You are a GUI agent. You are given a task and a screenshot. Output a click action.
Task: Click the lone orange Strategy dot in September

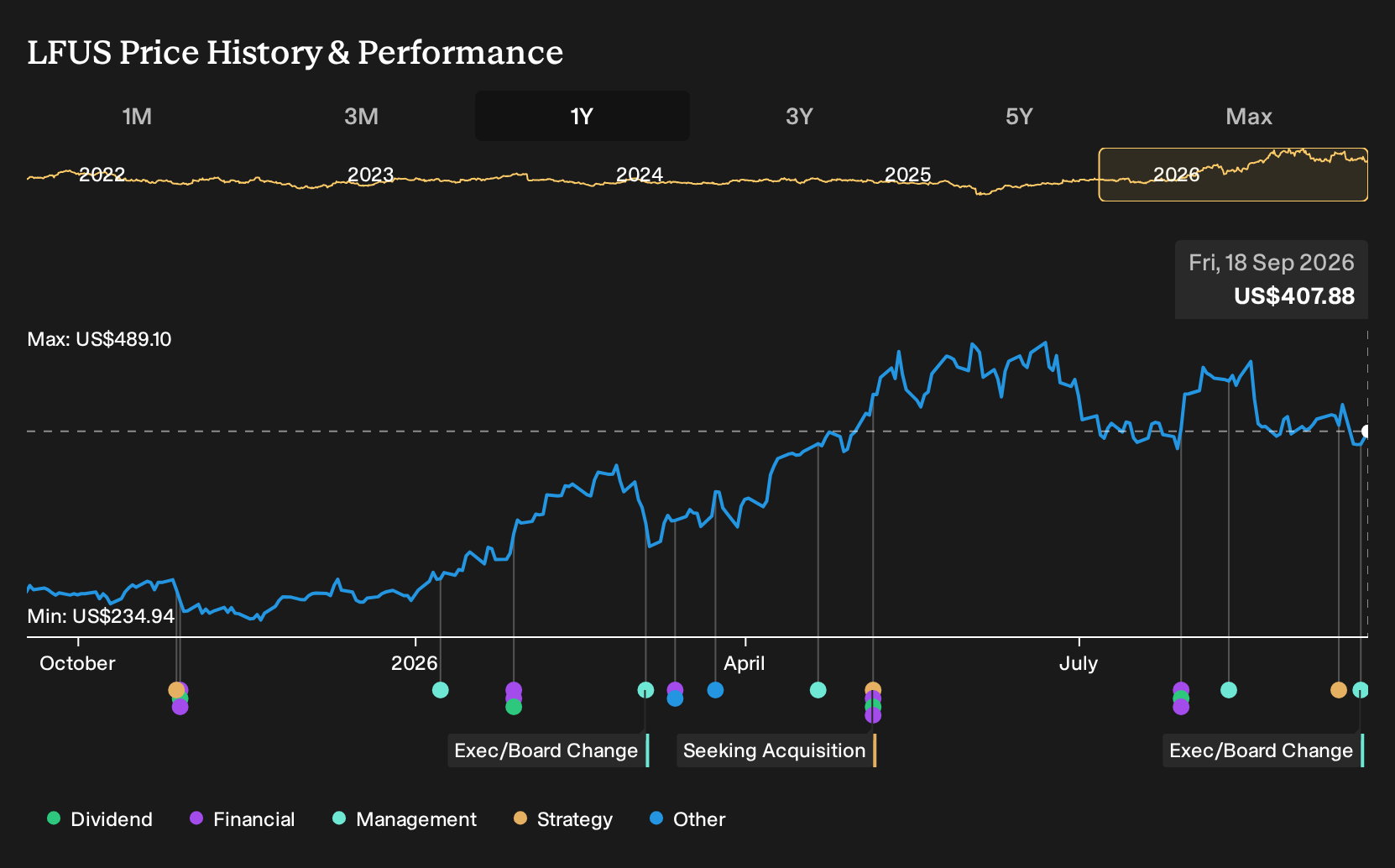click(x=1339, y=690)
